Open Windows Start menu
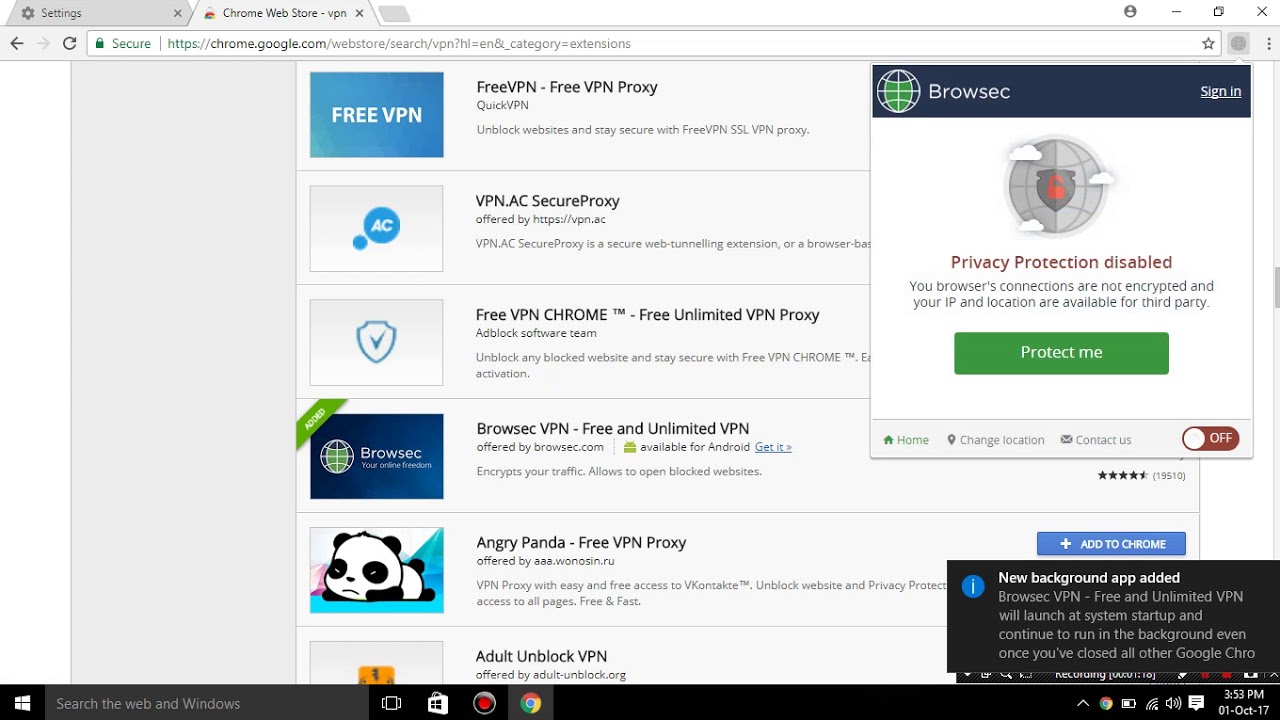 tap(22, 703)
